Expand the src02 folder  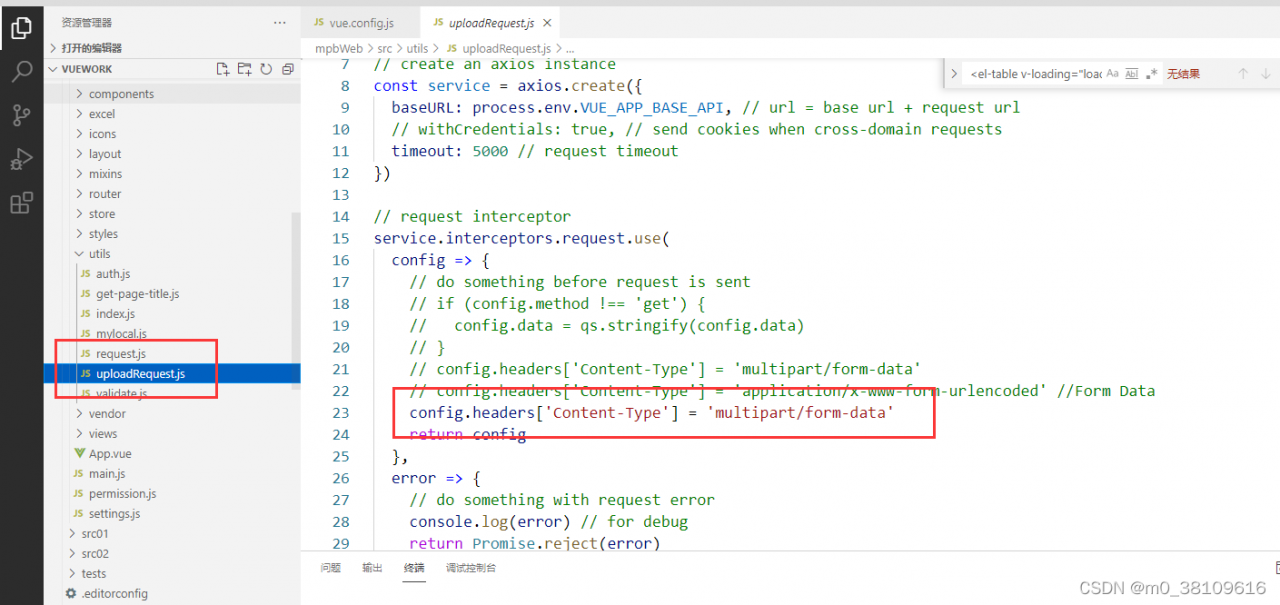coord(72,554)
